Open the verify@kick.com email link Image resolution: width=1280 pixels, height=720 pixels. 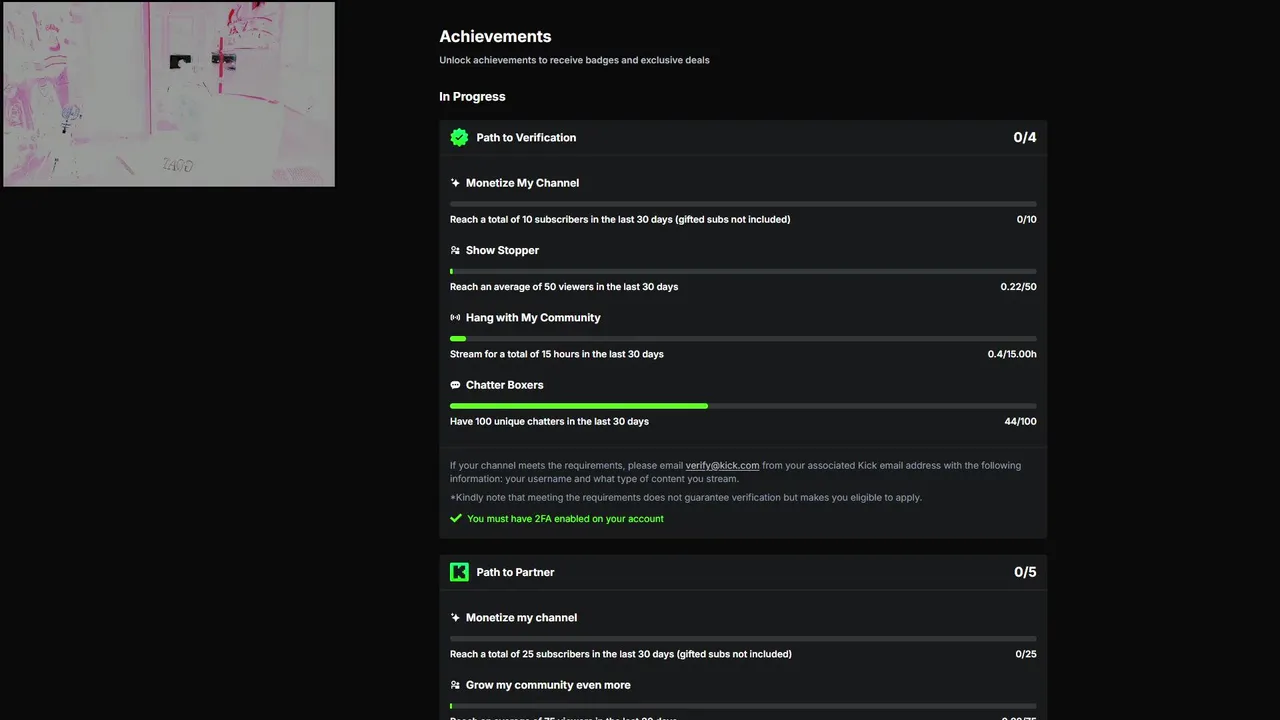[x=722, y=465]
